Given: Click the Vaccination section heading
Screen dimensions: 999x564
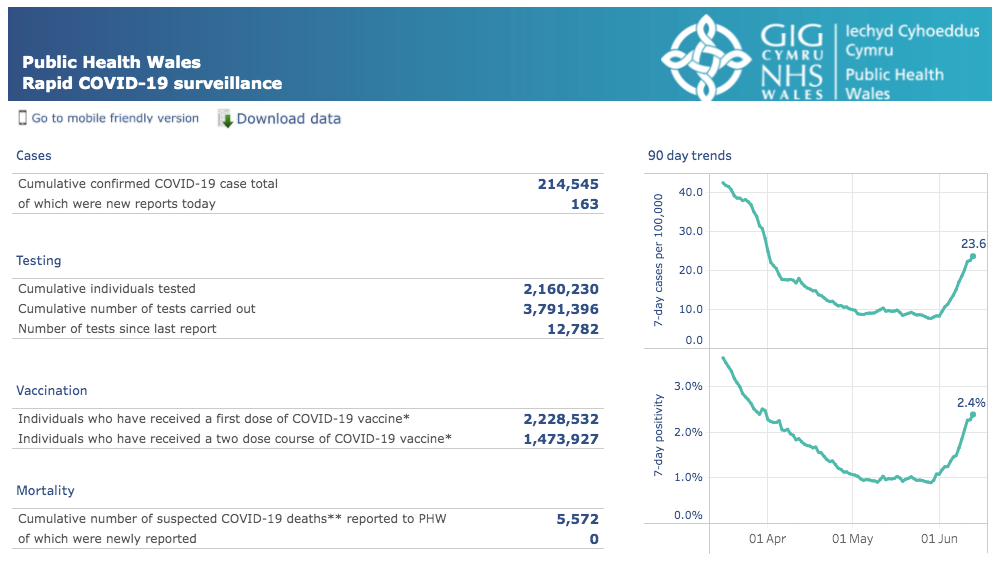Looking at the screenshot, I should (x=52, y=391).
